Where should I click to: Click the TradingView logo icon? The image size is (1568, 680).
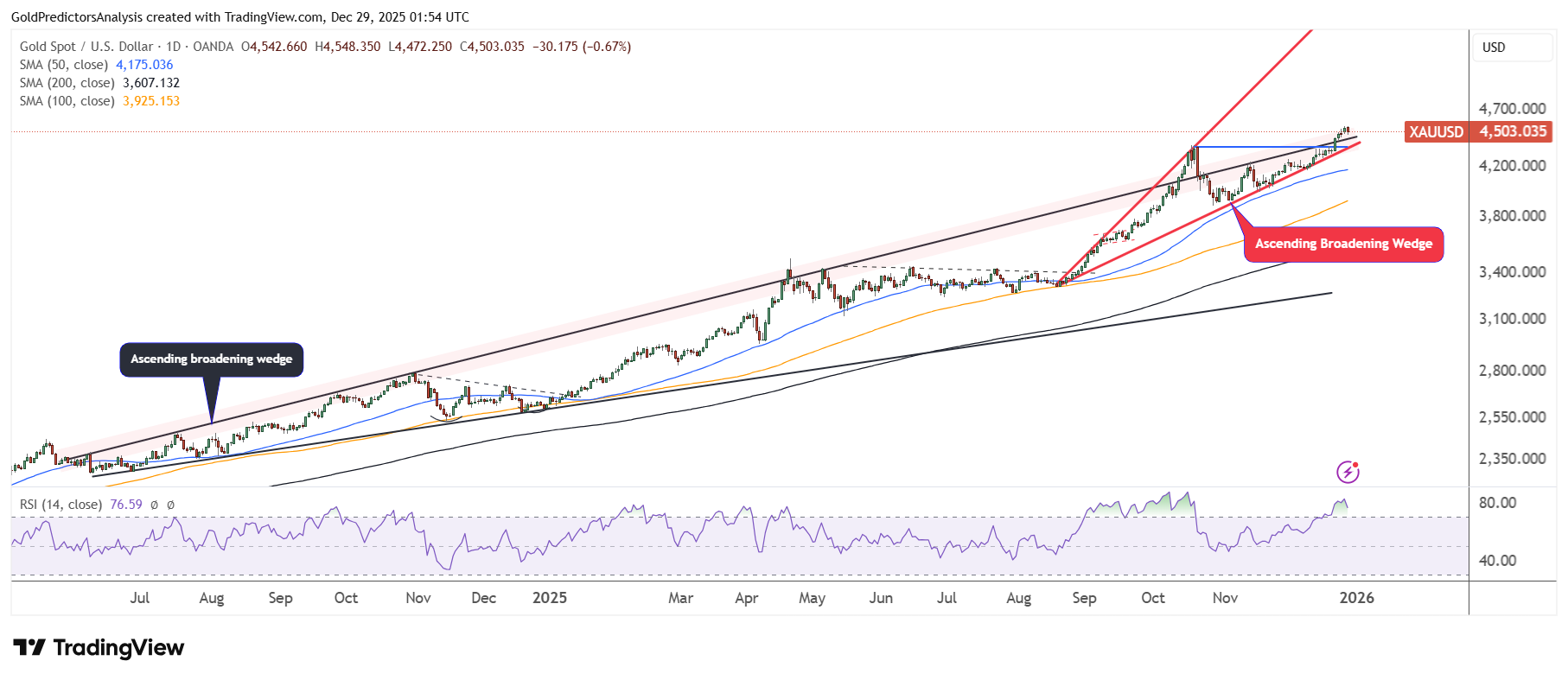[x=29, y=648]
